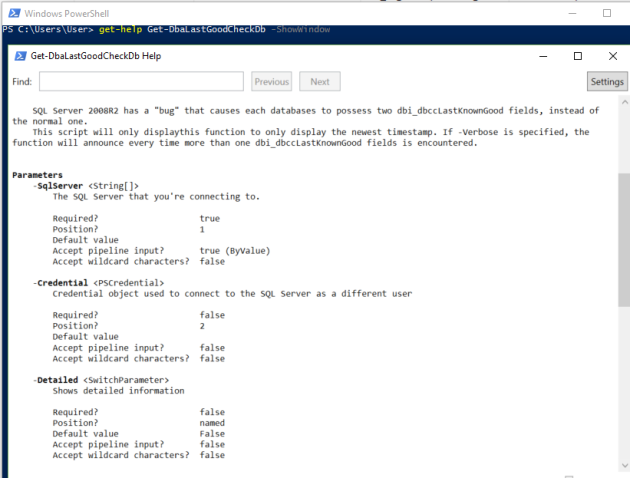Click the Previous search button
This screenshot has width=630, height=478.
coord(272,82)
